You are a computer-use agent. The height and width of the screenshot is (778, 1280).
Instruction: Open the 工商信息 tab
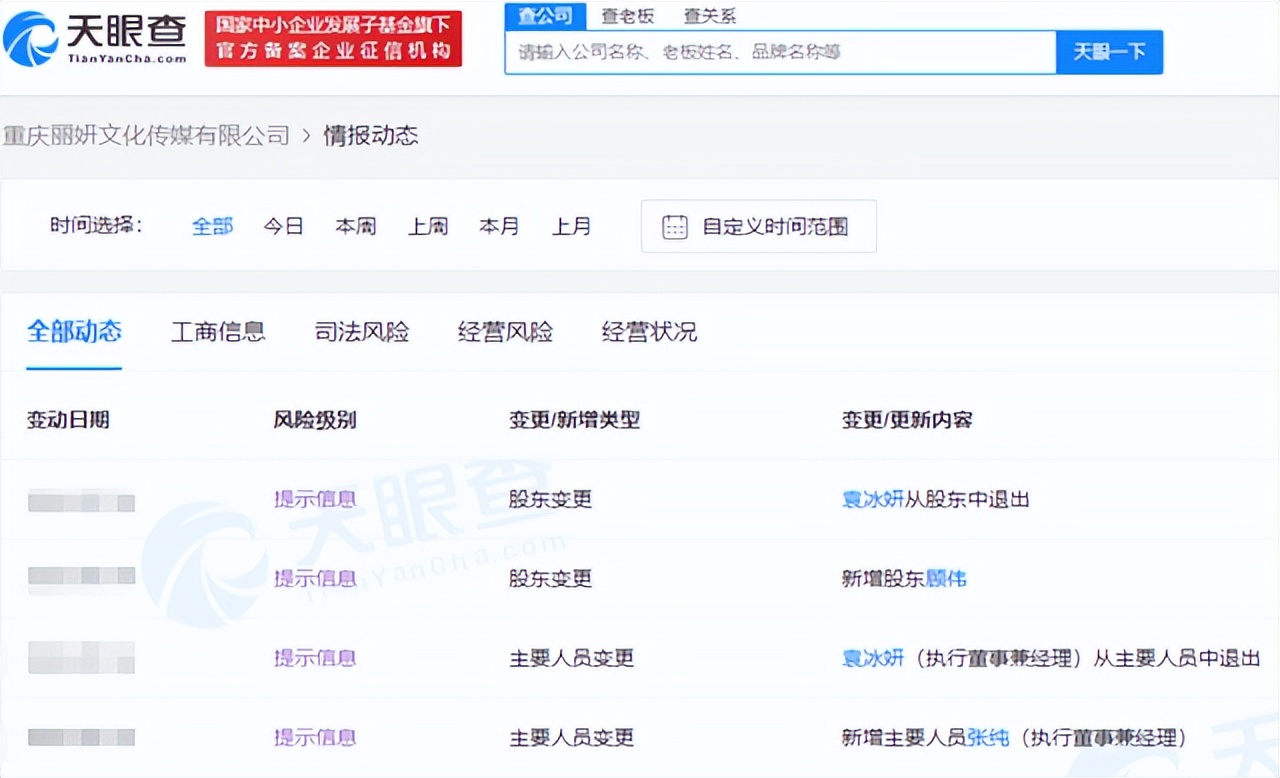[218, 332]
